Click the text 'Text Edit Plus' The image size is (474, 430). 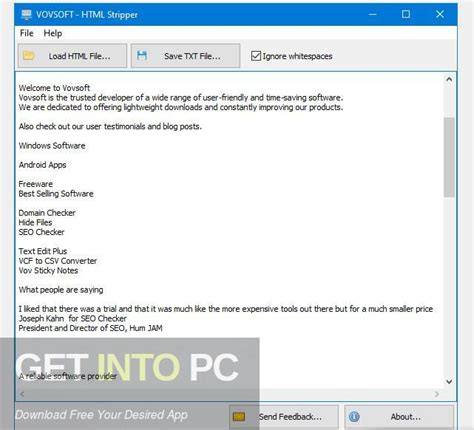[43, 251]
